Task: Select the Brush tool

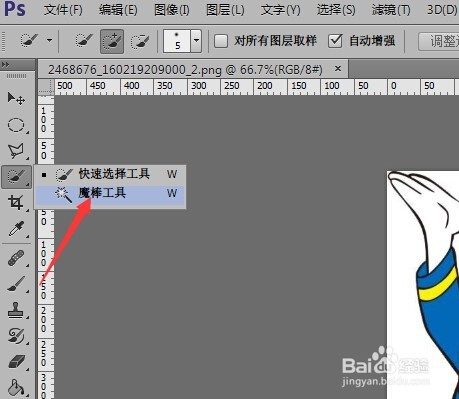Action: click(16, 284)
